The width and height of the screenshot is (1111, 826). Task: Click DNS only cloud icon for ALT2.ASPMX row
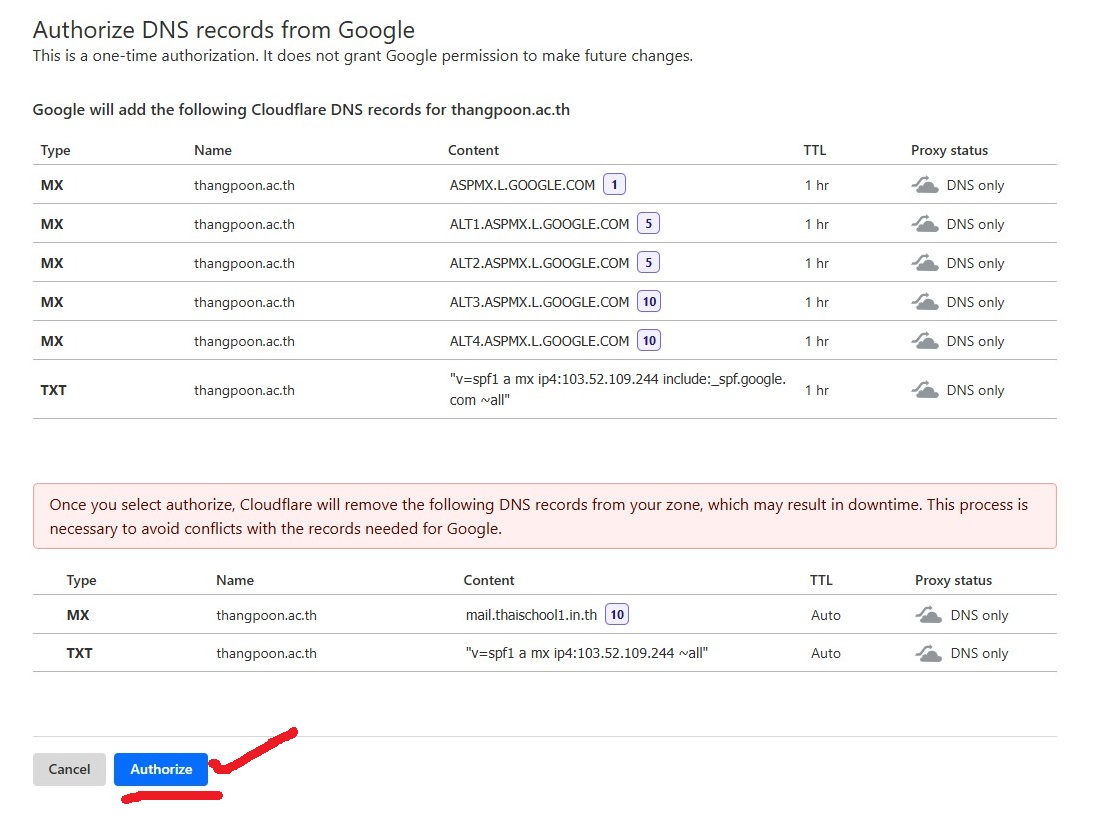click(x=925, y=263)
